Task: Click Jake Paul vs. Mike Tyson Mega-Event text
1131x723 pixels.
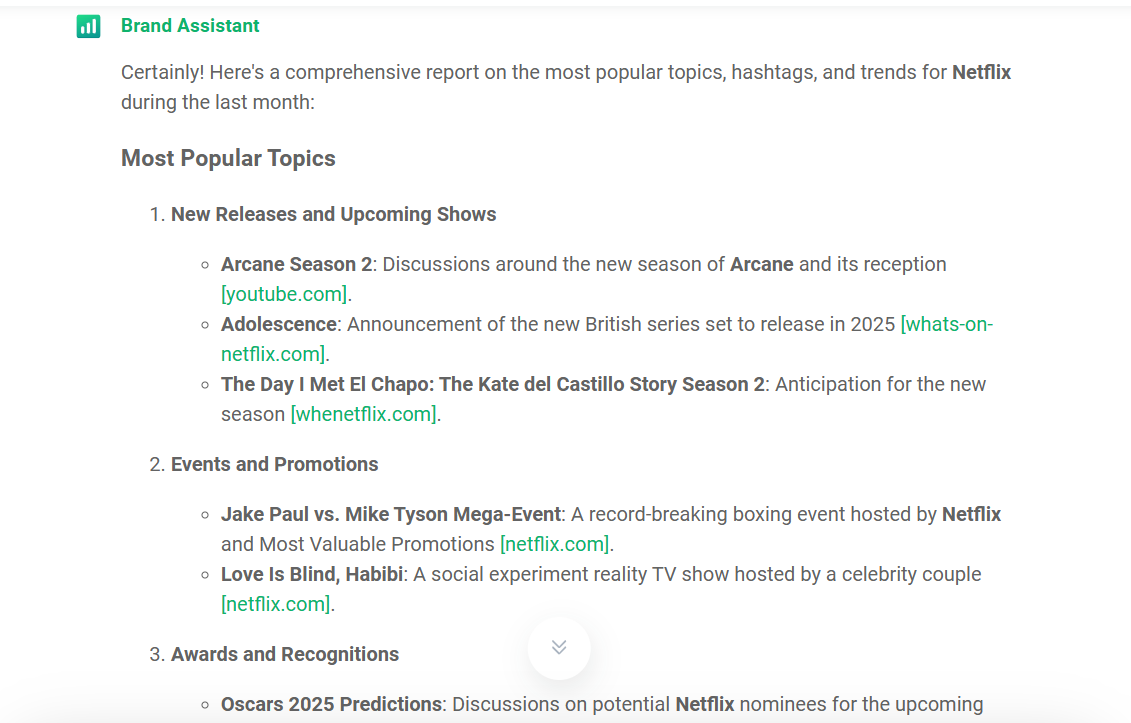Action: (x=391, y=514)
